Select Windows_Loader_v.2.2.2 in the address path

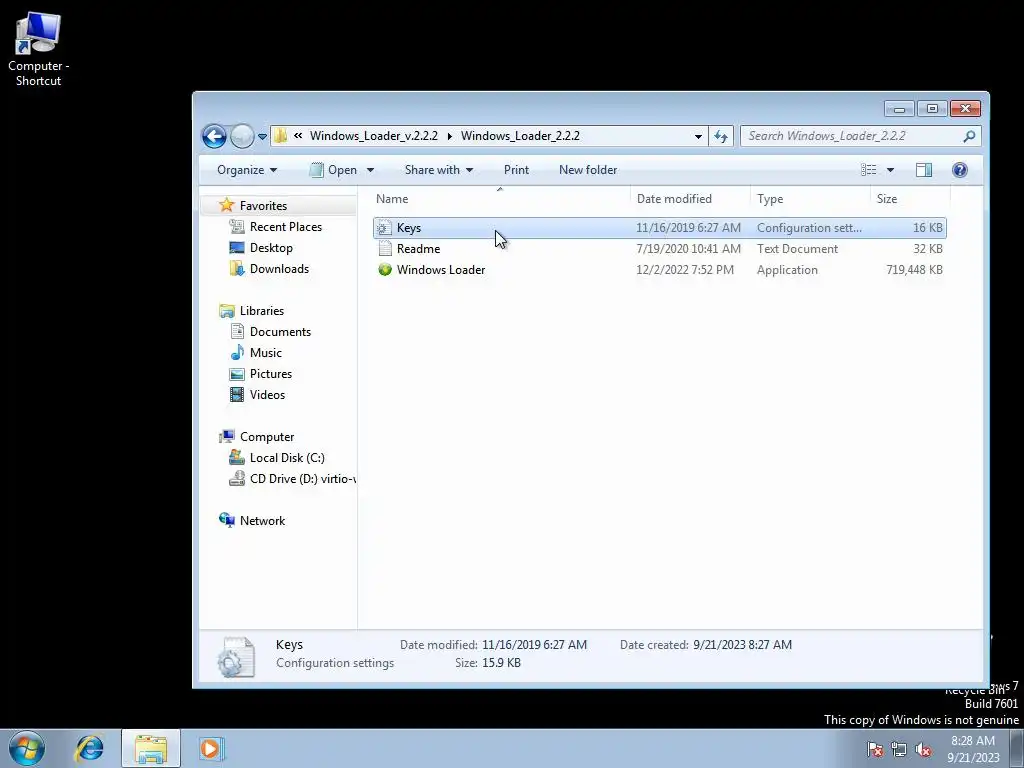coord(374,136)
